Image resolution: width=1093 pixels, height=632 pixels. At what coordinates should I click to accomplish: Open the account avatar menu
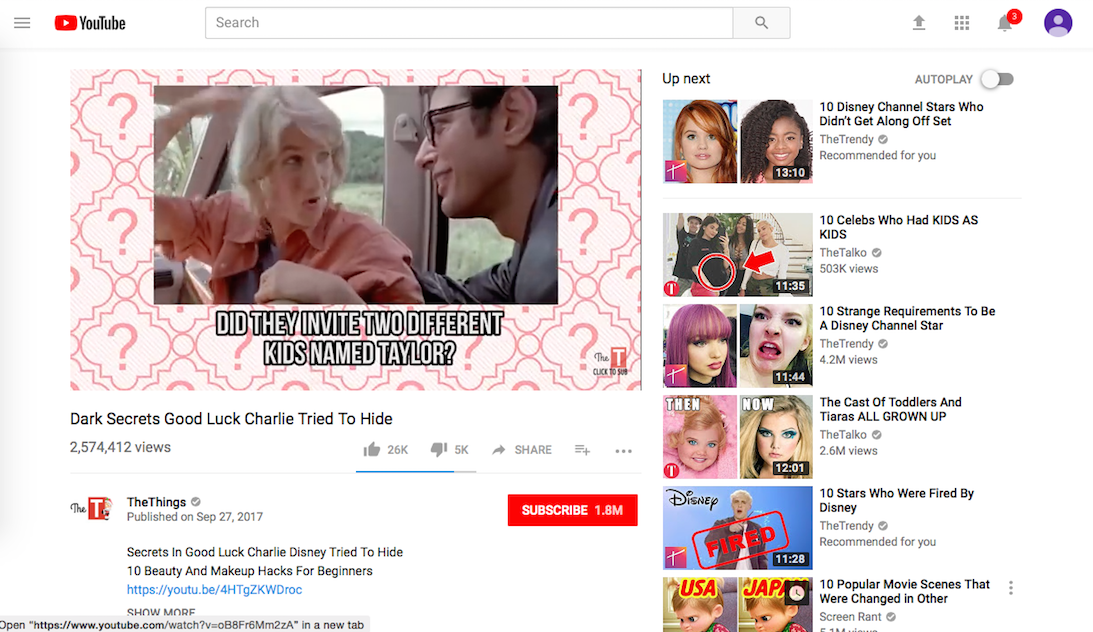pyautogui.click(x=1057, y=23)
